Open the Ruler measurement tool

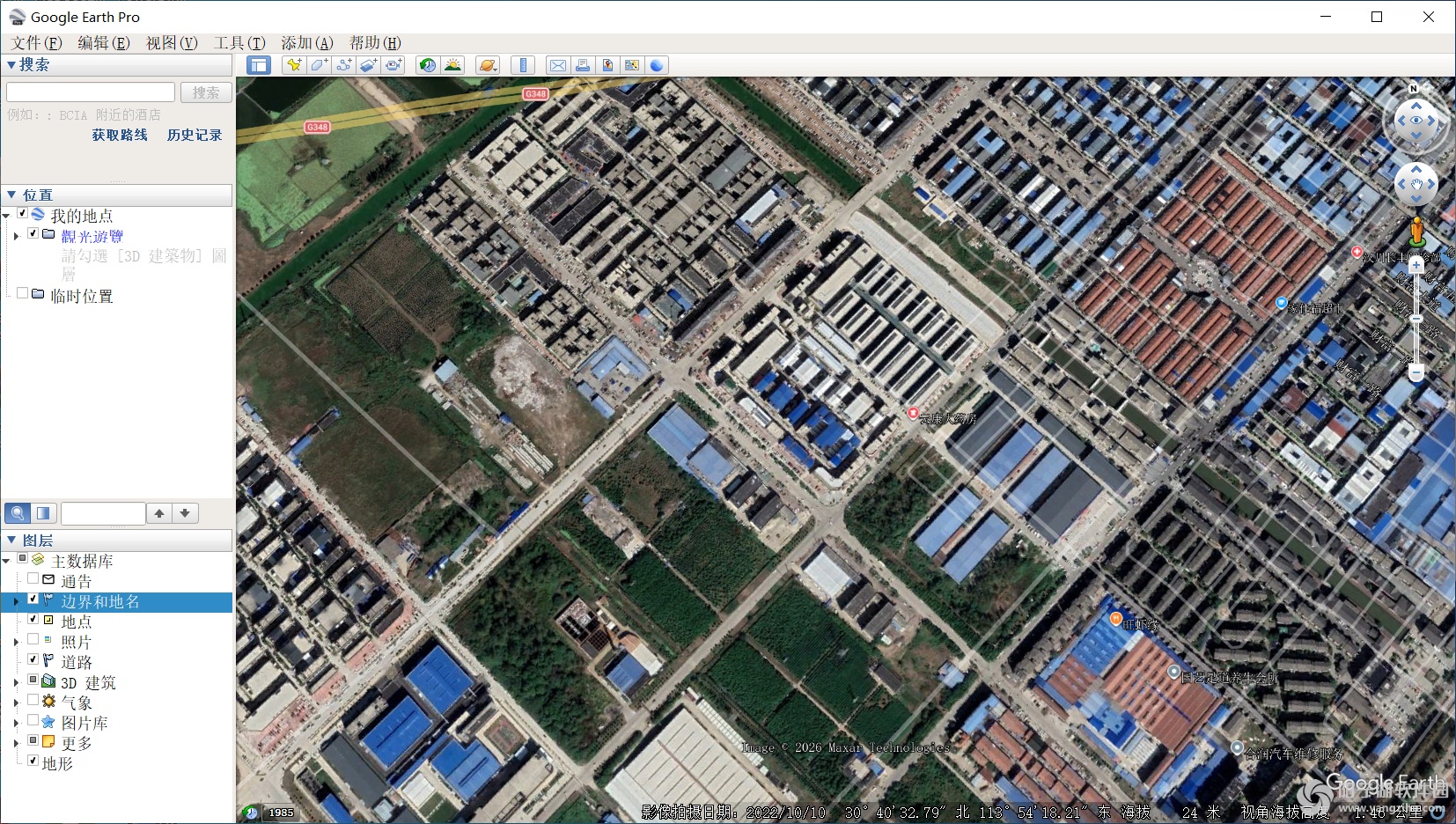[524, 65]
